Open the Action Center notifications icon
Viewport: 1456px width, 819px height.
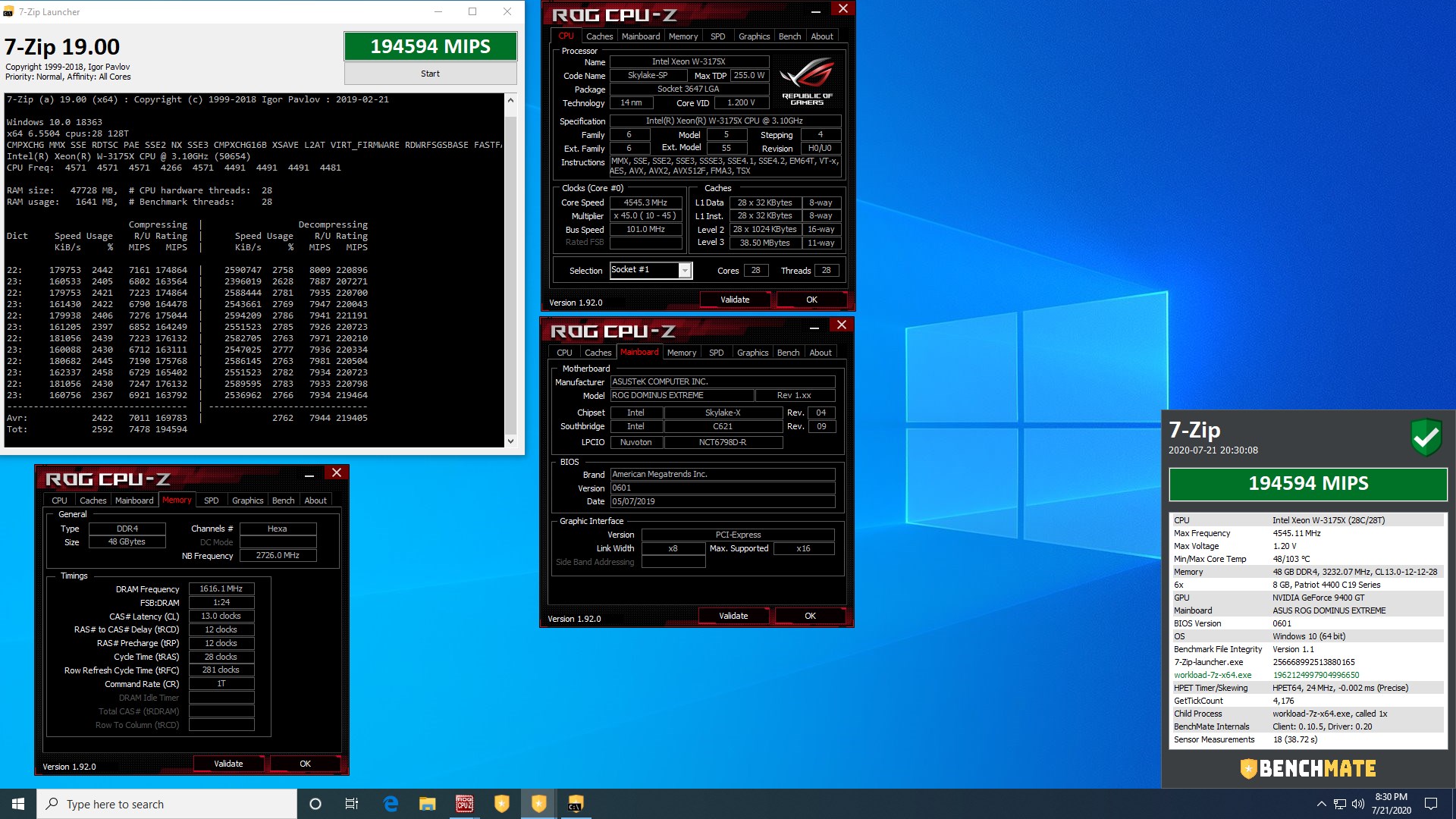[1431, 804]
